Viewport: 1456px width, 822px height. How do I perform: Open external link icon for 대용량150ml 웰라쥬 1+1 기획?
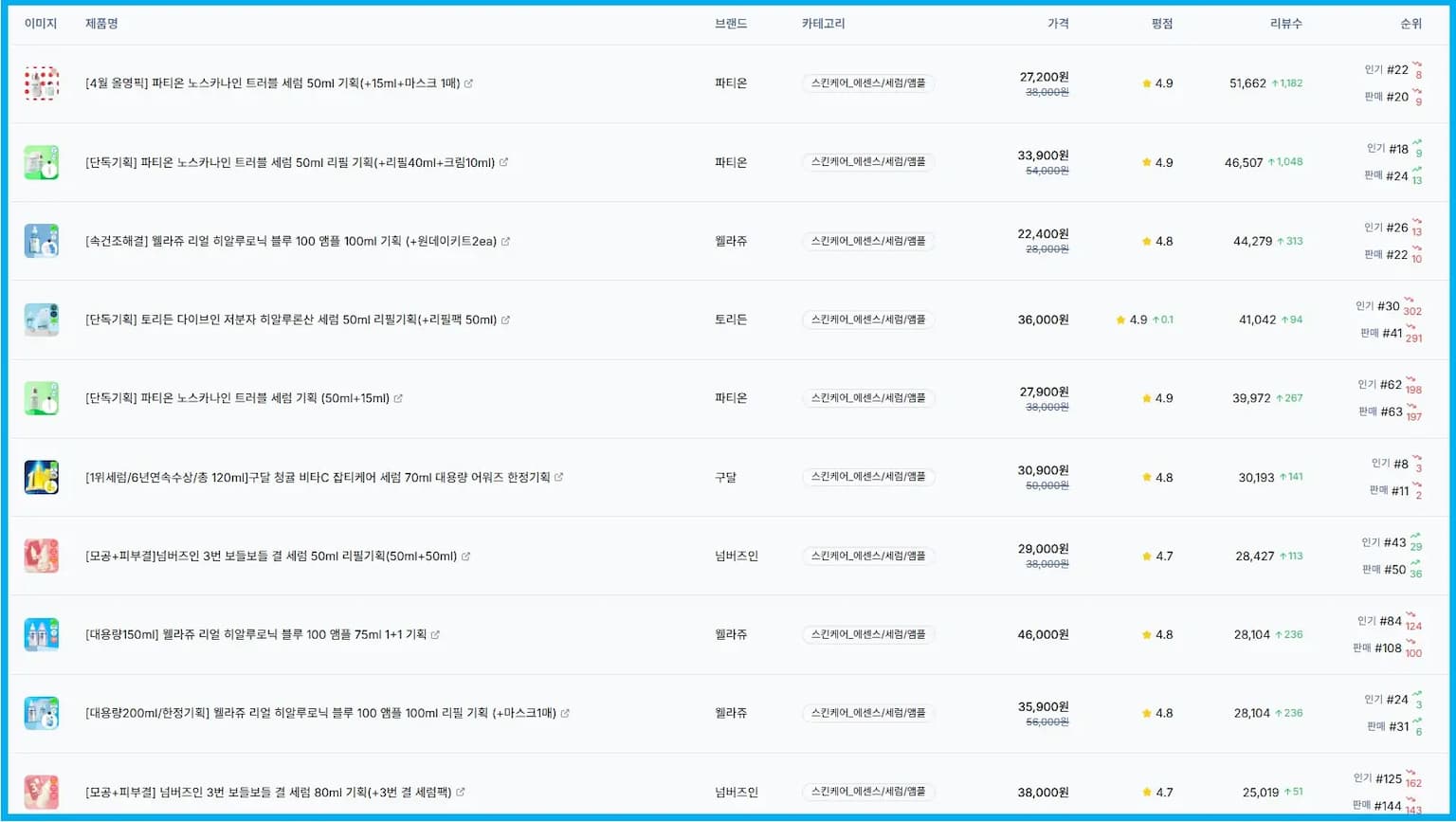pyautogui.click(x=435, y=634)
